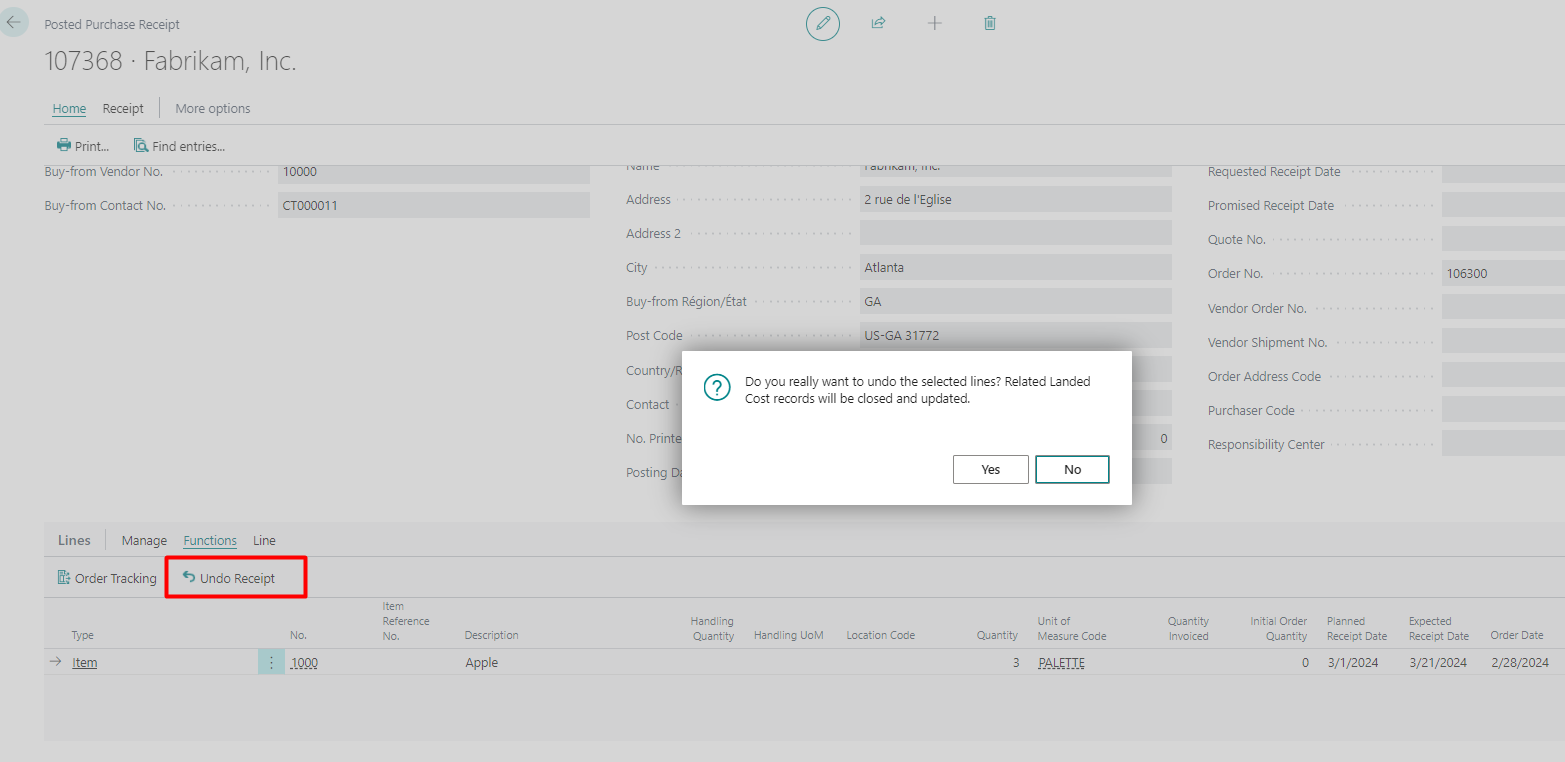Image resolution: width=1565 pixels, height=762 pixels.
Task: Click the back arrow icon
Action: coord(14,22)
